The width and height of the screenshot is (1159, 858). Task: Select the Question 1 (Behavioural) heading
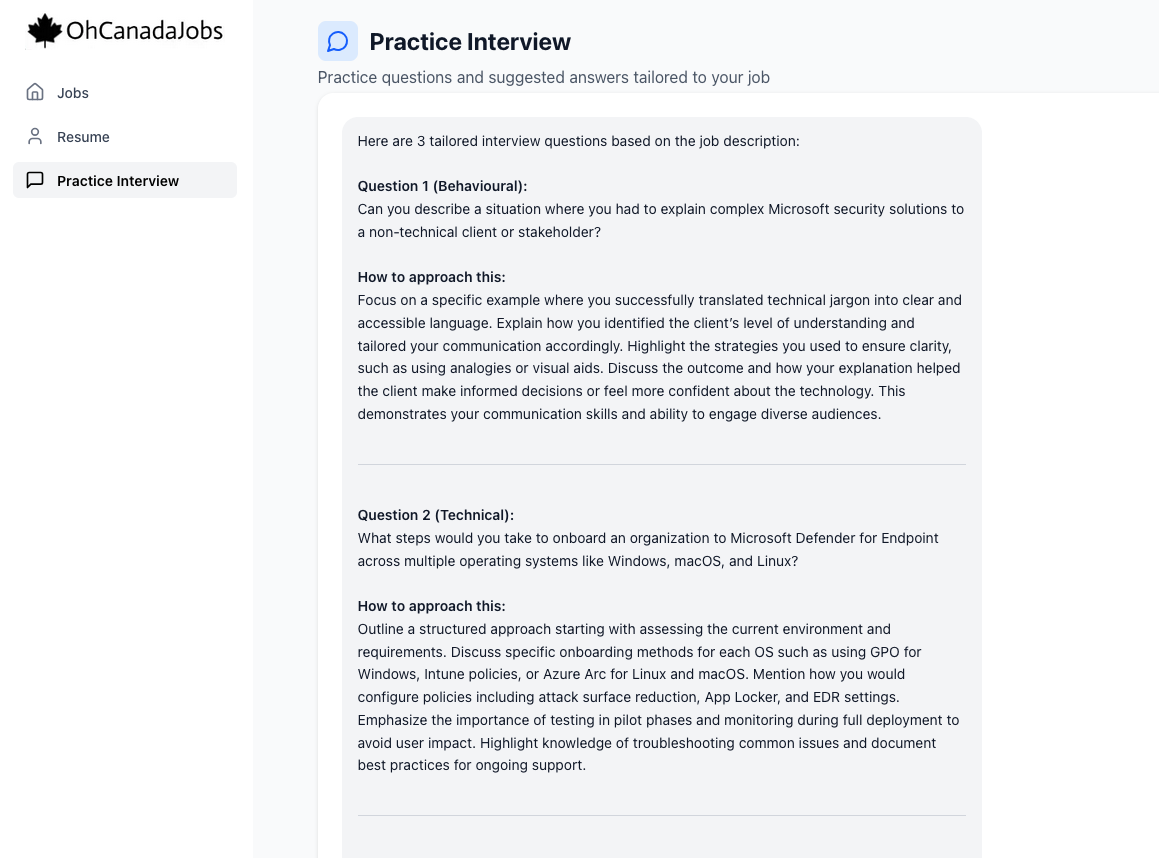click(x=442, y=186)
